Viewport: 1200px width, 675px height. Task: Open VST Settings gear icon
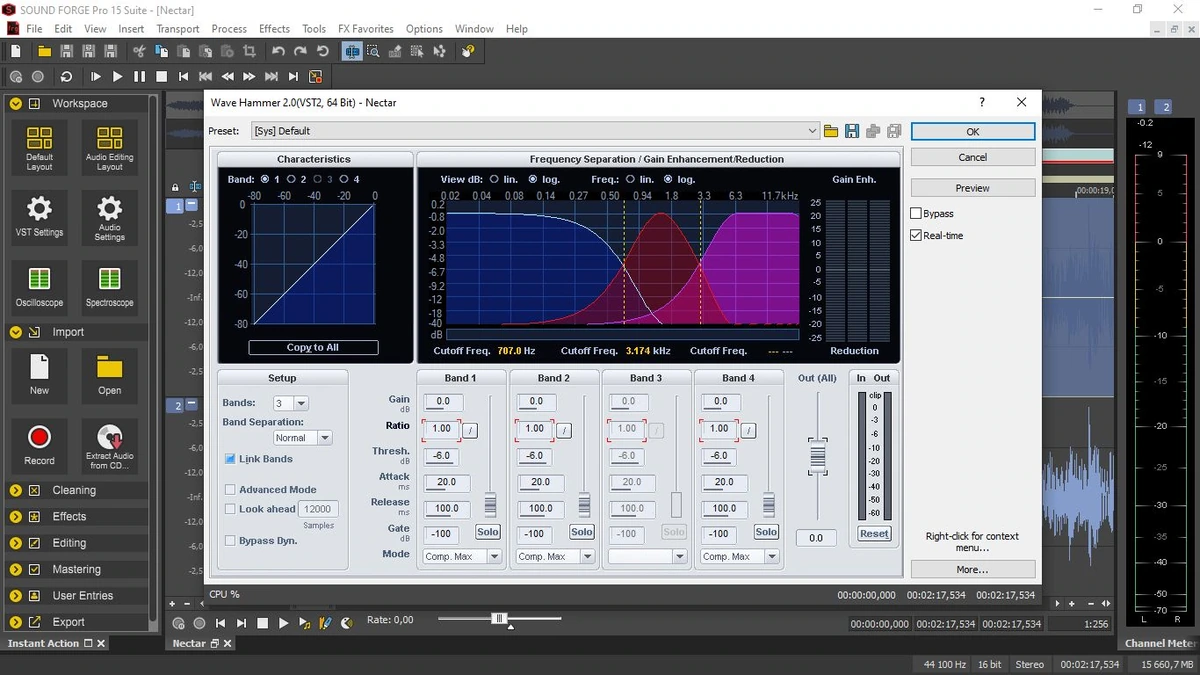[39, 217]
